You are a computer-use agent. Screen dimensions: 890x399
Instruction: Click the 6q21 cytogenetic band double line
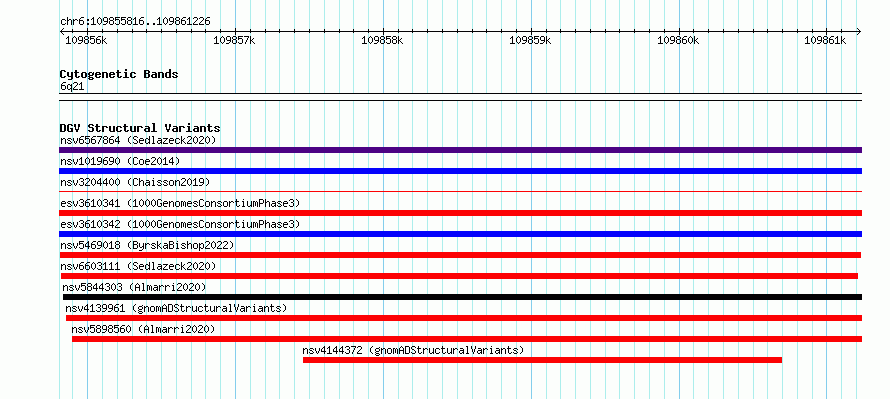click(460, 97)
